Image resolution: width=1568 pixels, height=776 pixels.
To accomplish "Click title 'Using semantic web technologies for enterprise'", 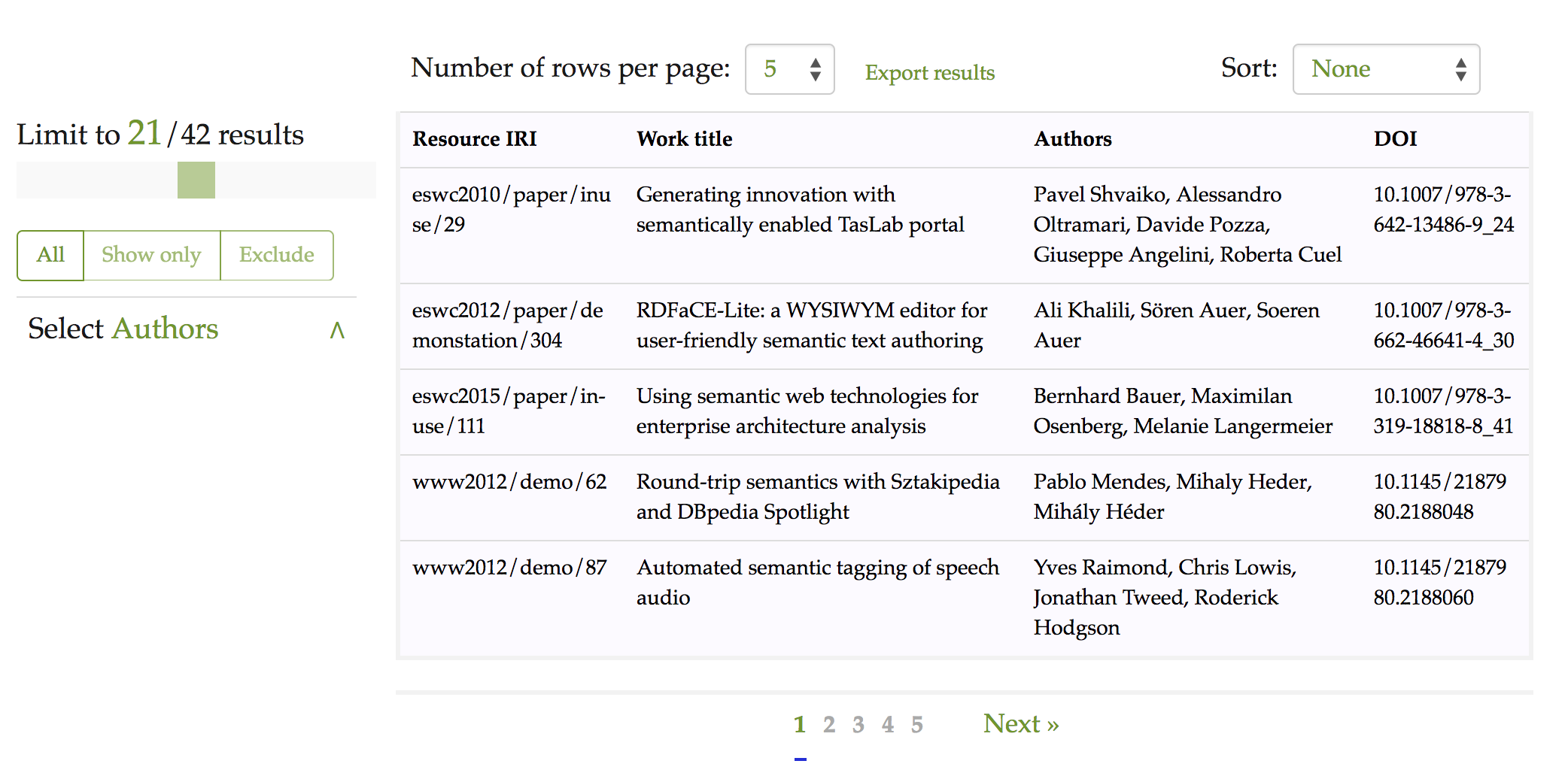I will point(807,411).
